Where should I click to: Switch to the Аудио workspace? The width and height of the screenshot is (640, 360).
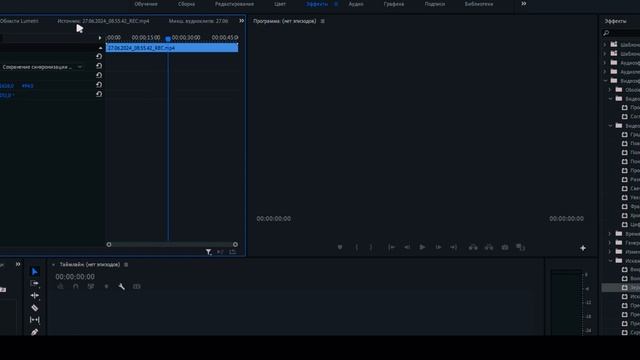pos(356,4)
